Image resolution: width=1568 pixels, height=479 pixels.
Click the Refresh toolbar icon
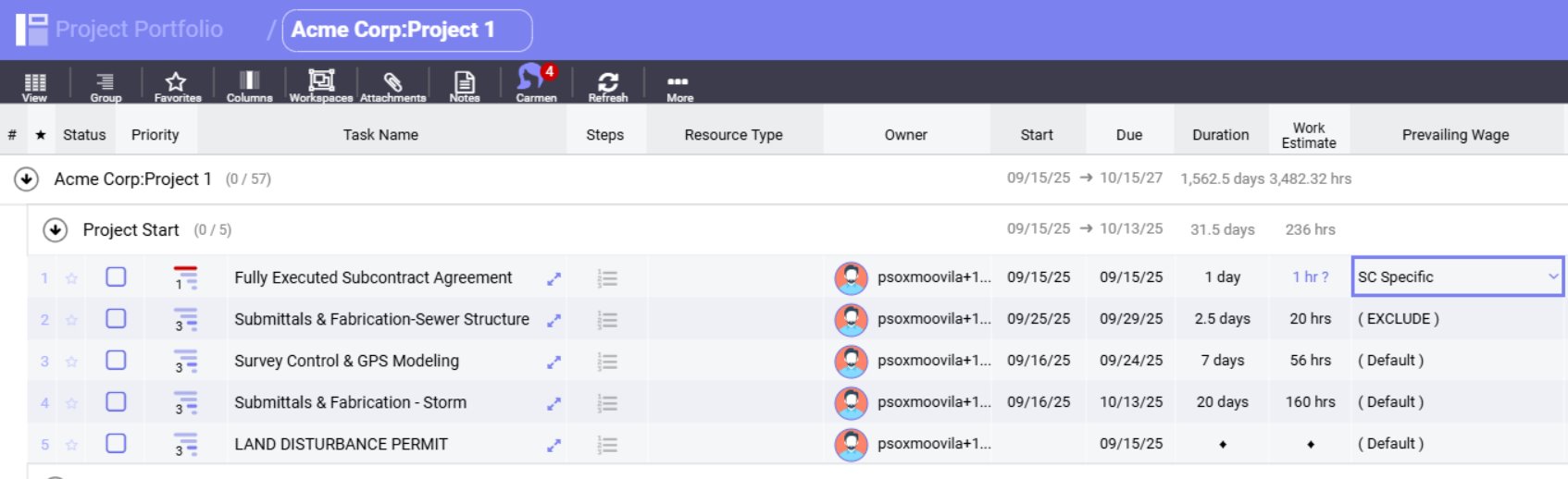click(607, 84)
